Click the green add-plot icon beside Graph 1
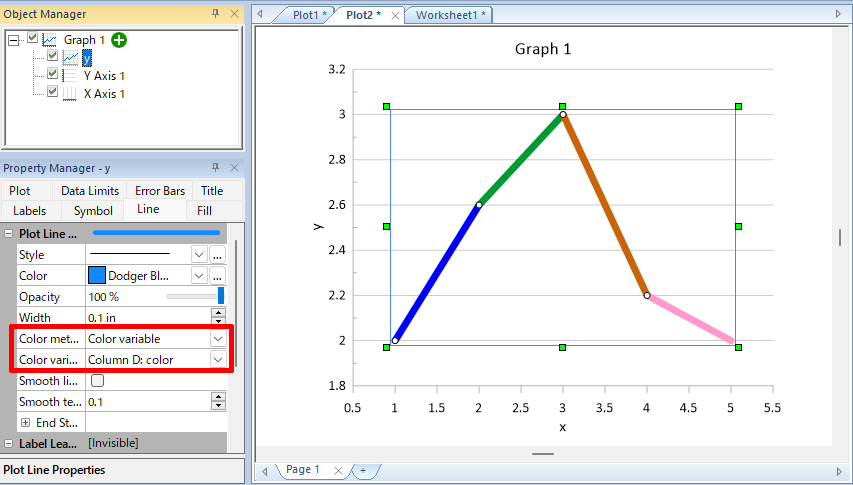This screenshot has height=485, width=853. pyautogui.click(x=119, y=39)
